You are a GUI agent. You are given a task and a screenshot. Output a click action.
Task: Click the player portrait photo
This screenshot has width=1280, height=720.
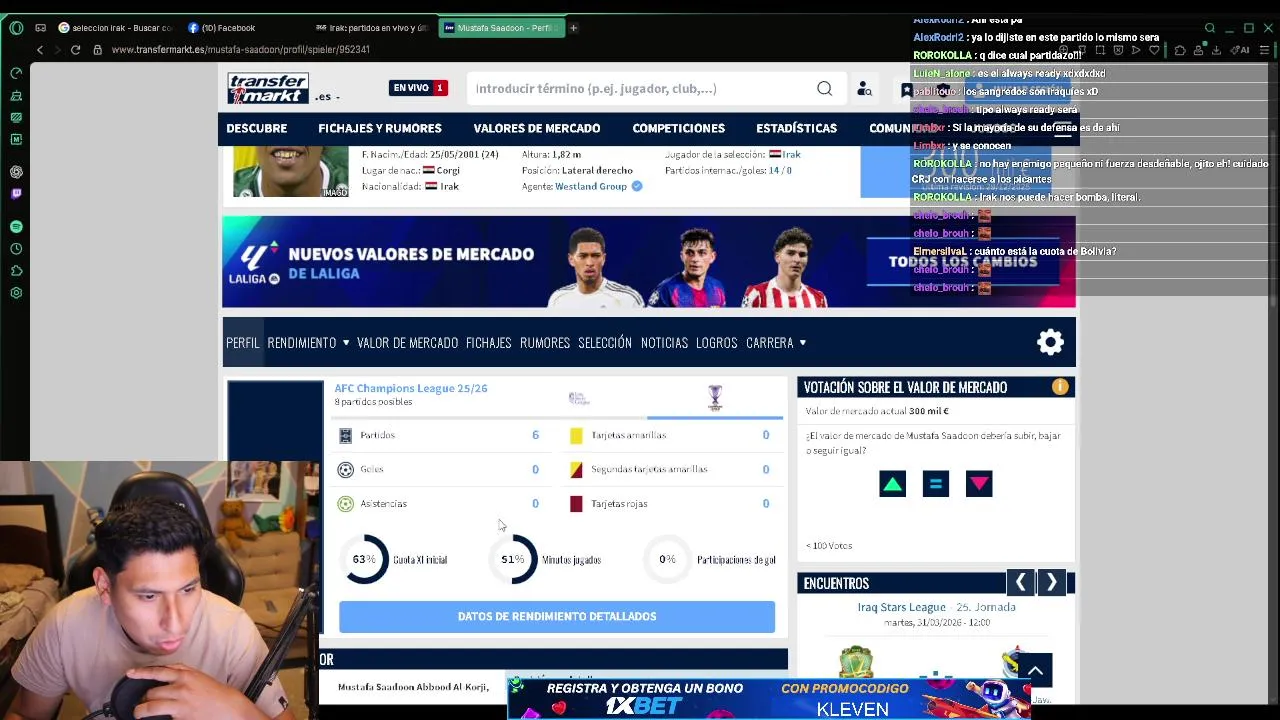[290, 171]
